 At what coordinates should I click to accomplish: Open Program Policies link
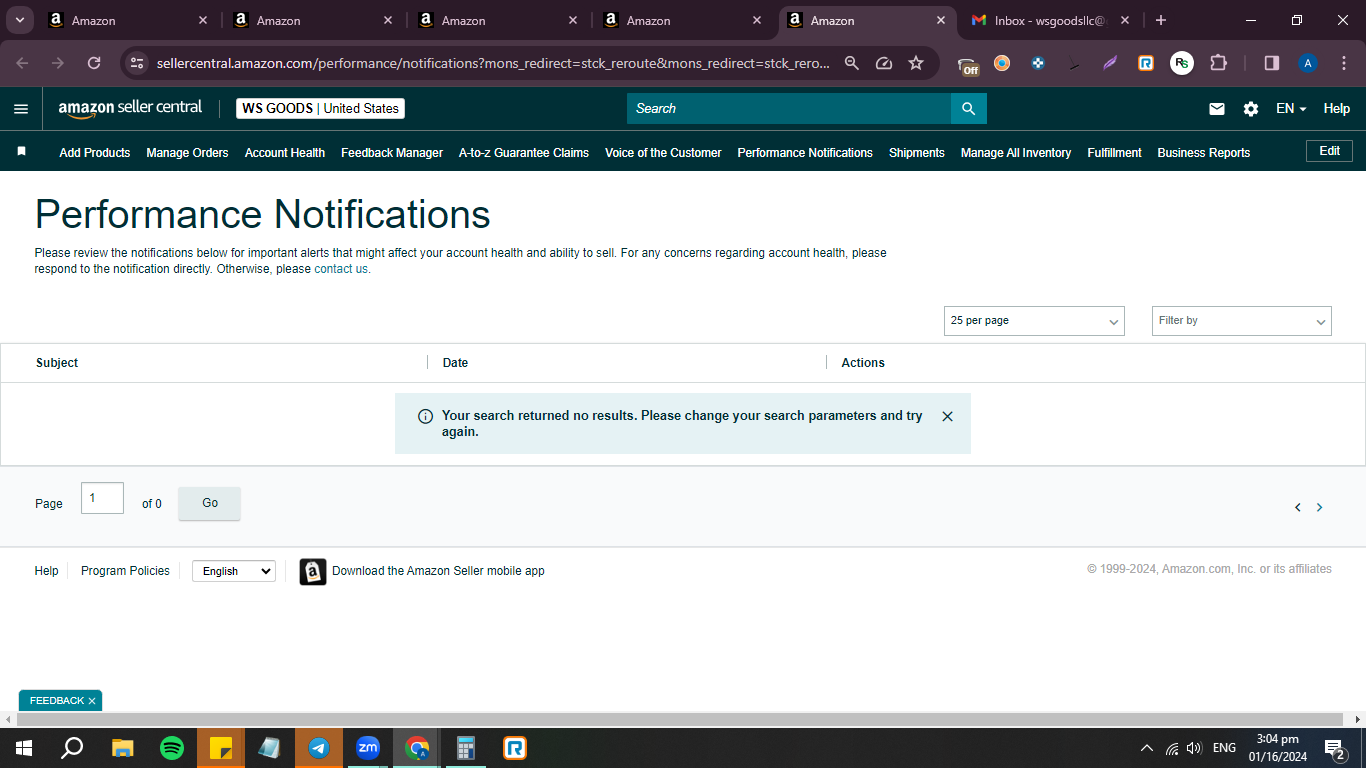125,571
